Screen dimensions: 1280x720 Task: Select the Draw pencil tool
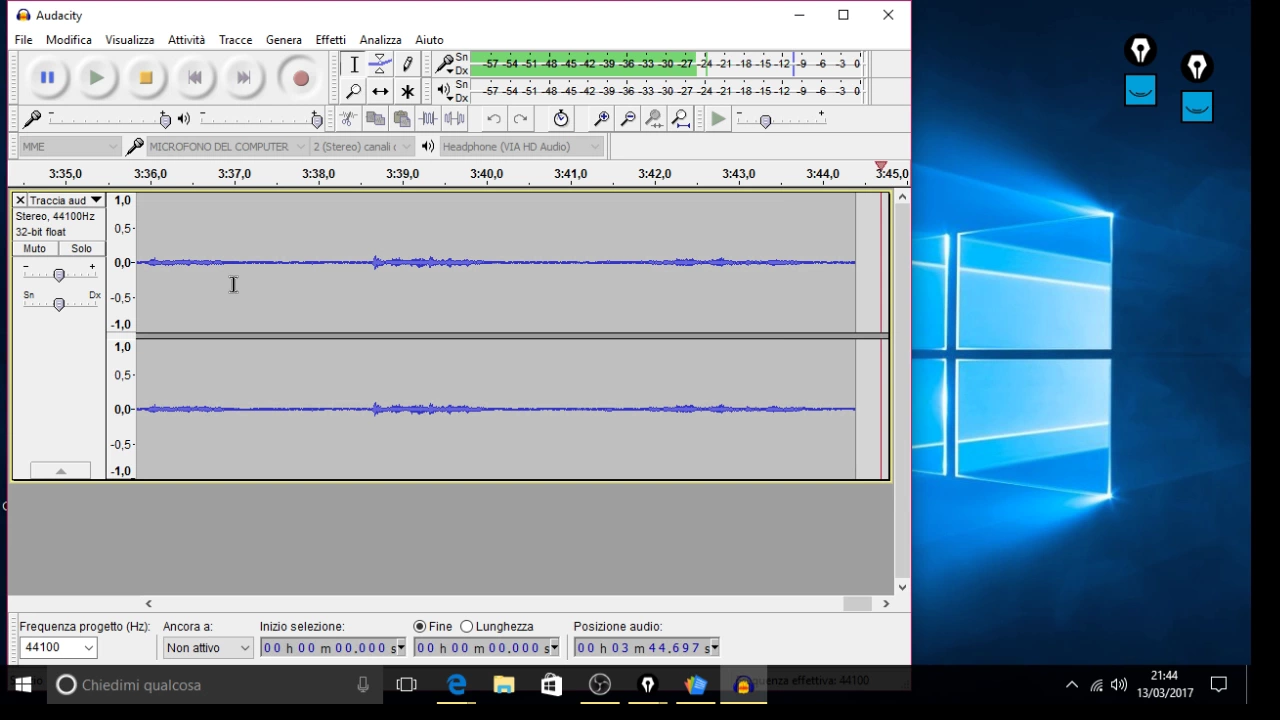point(407,65)
